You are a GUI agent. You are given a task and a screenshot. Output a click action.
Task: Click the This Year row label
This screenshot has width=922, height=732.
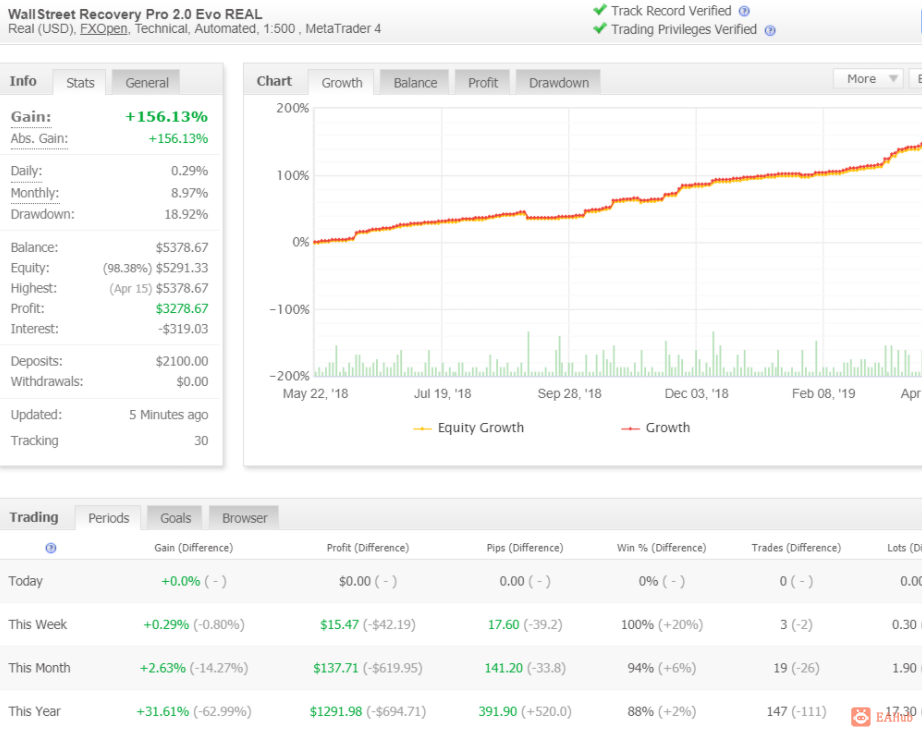point(34,711)
